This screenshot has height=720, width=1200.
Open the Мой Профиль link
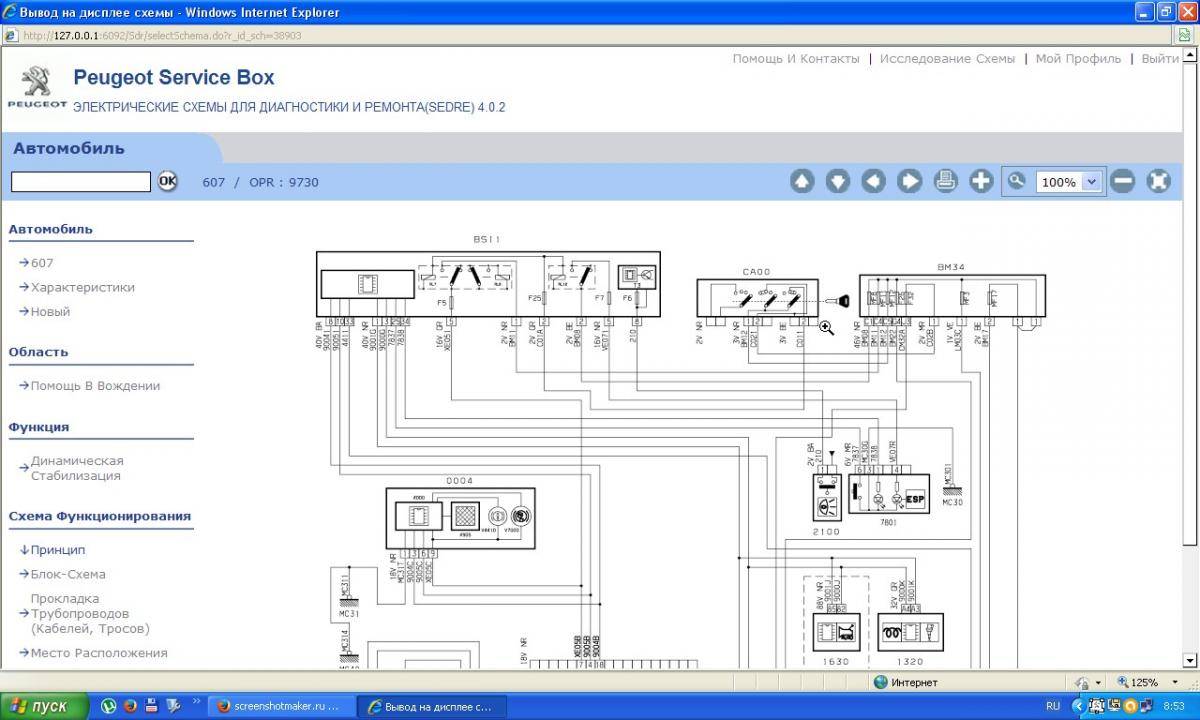coord(1078,59)
